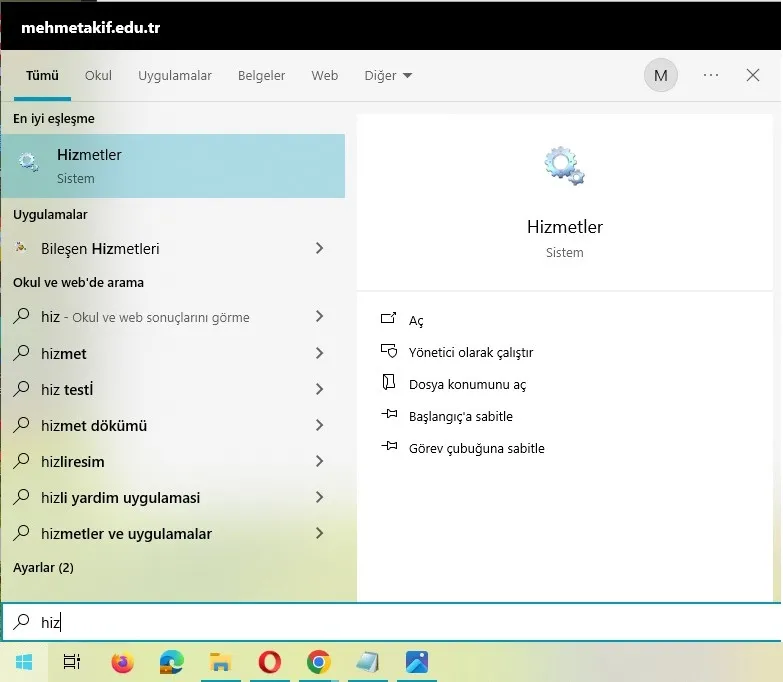
Task: Click the Bileşen Hizmetleri app icon
Action: (x=21, y=247)
